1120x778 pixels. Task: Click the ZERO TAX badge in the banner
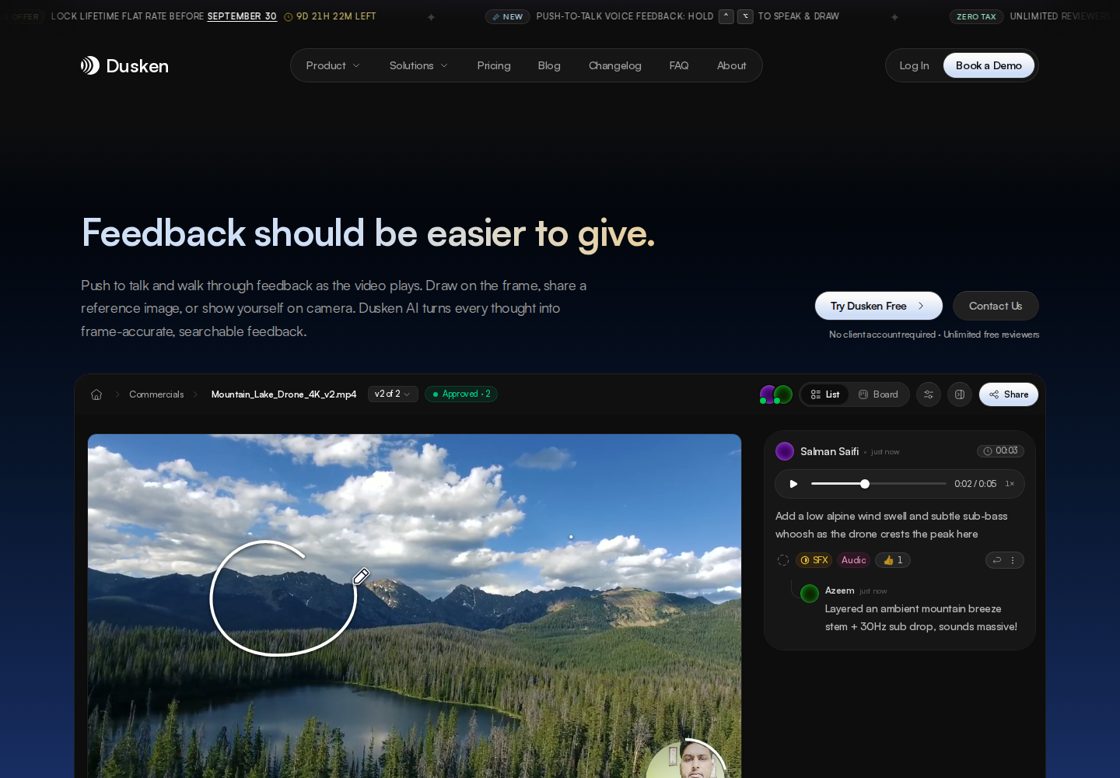pos(976,16)
